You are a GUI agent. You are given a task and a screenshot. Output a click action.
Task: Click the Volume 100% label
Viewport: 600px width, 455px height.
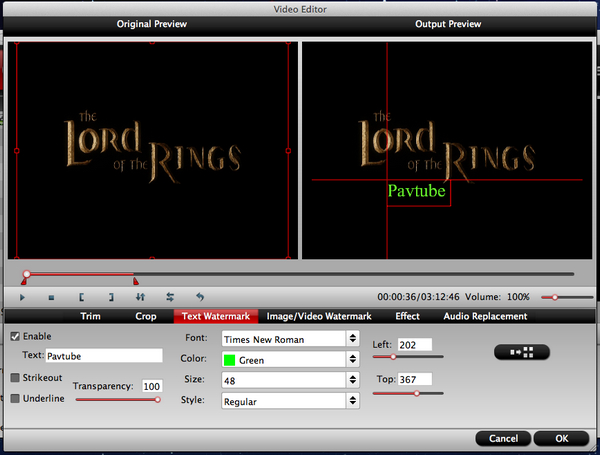point(497,297)
